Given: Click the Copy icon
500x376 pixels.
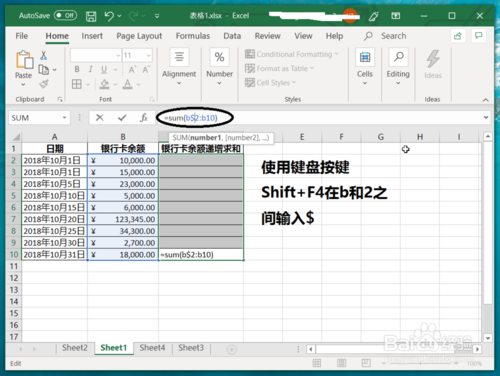Looking at the screenshot, I should (x=44, y=70).
